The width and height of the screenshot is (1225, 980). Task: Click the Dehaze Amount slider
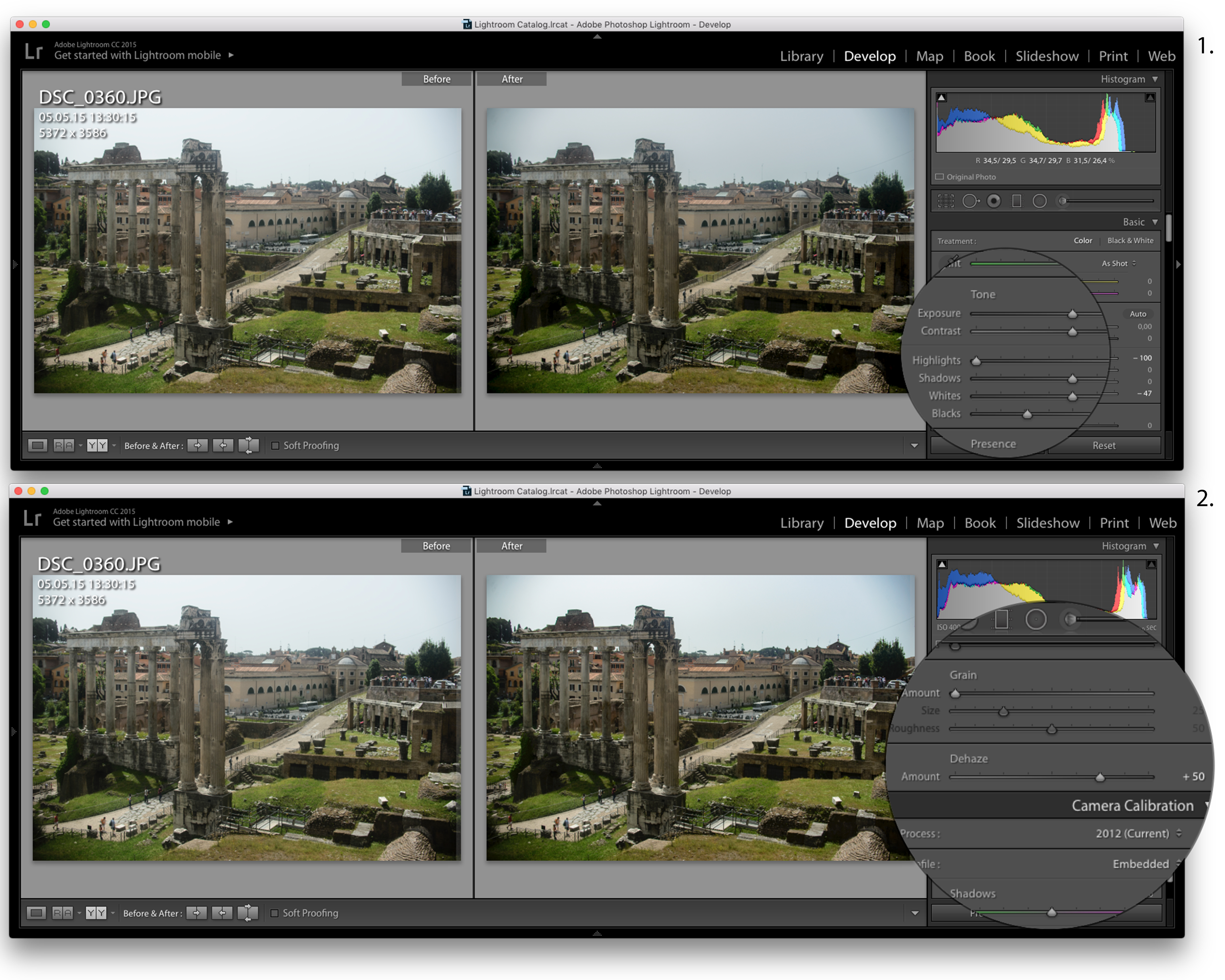(x=1052, y=777)
